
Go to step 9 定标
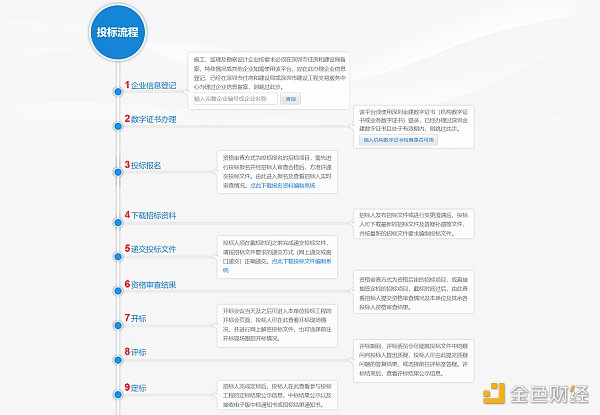(x=137, y=387)
